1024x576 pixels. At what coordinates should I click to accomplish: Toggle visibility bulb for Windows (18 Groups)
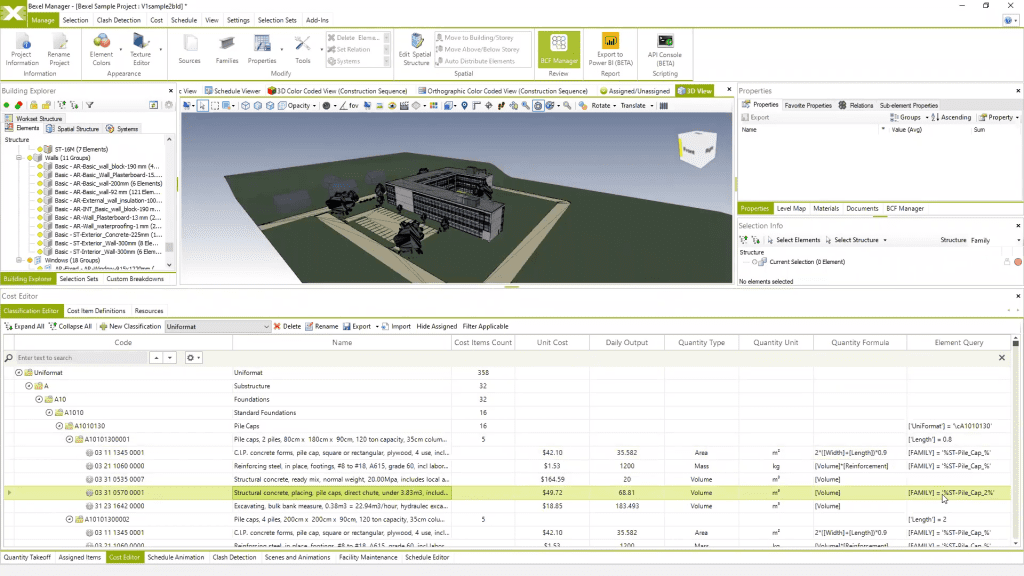tap(30, 261)
